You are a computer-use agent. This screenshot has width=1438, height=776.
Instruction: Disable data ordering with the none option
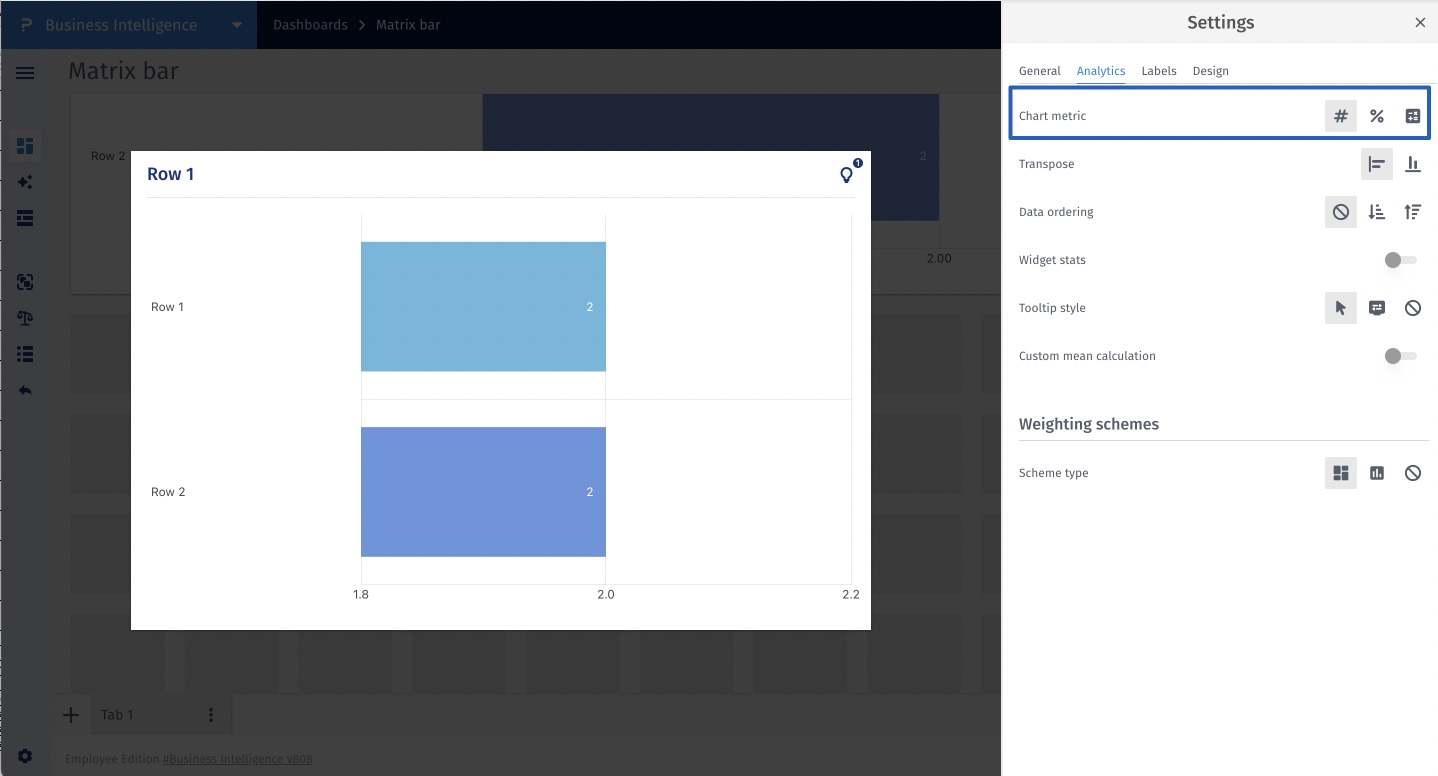pyautogui.click(x=1340, y=212)
